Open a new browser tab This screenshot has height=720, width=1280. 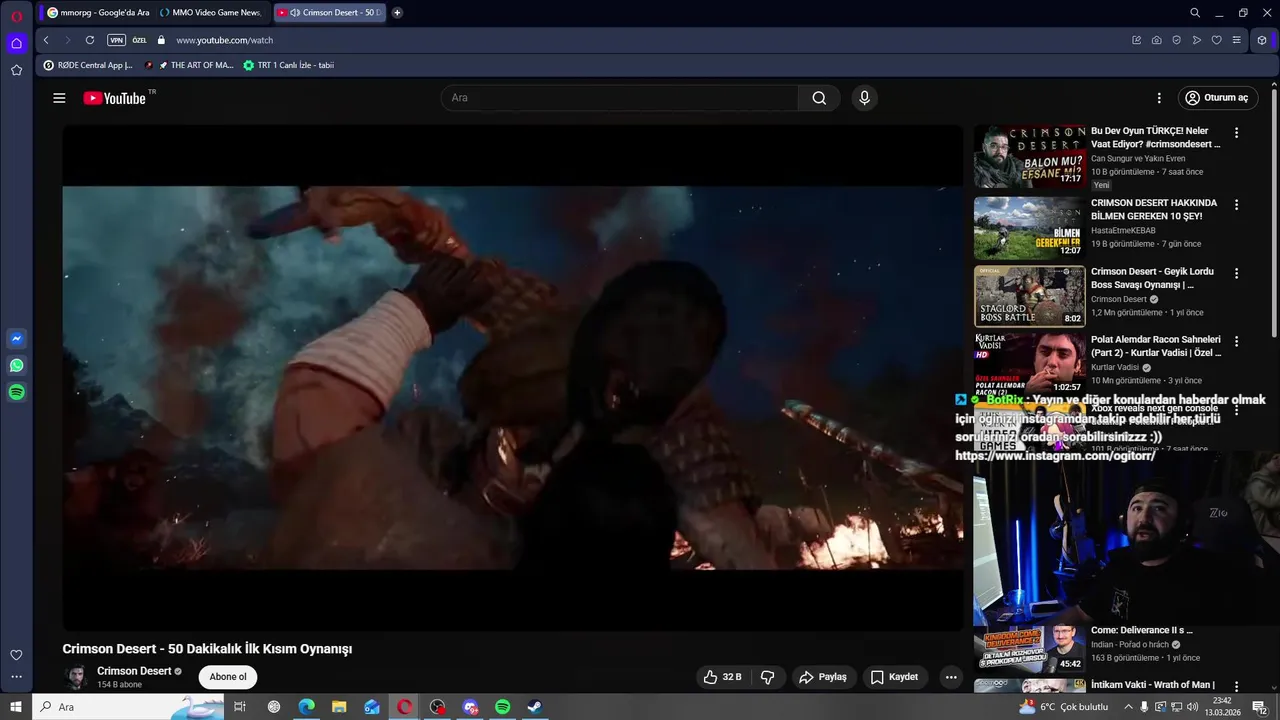click(x=397, y=13)
